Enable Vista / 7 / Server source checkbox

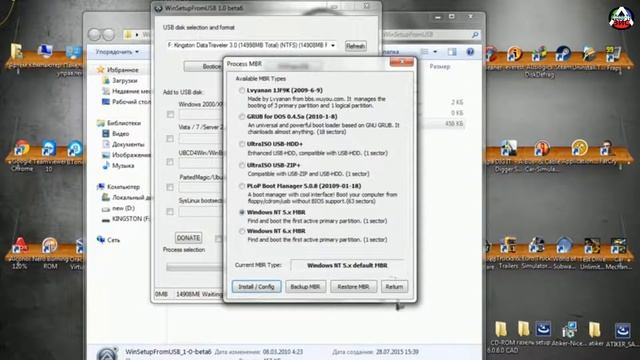coord(170,139)
